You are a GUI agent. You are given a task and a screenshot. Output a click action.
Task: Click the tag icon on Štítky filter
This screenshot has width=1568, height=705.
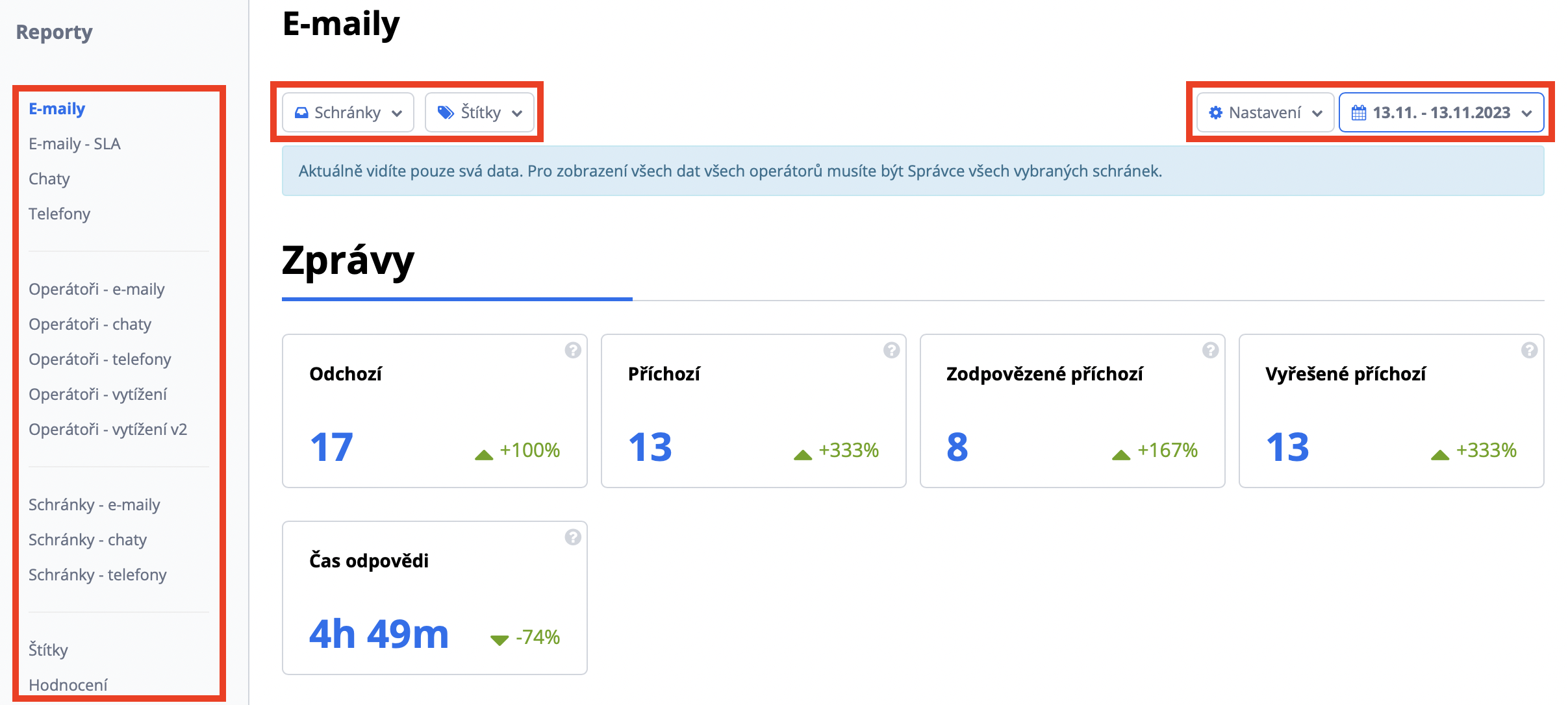click(446, 113)
